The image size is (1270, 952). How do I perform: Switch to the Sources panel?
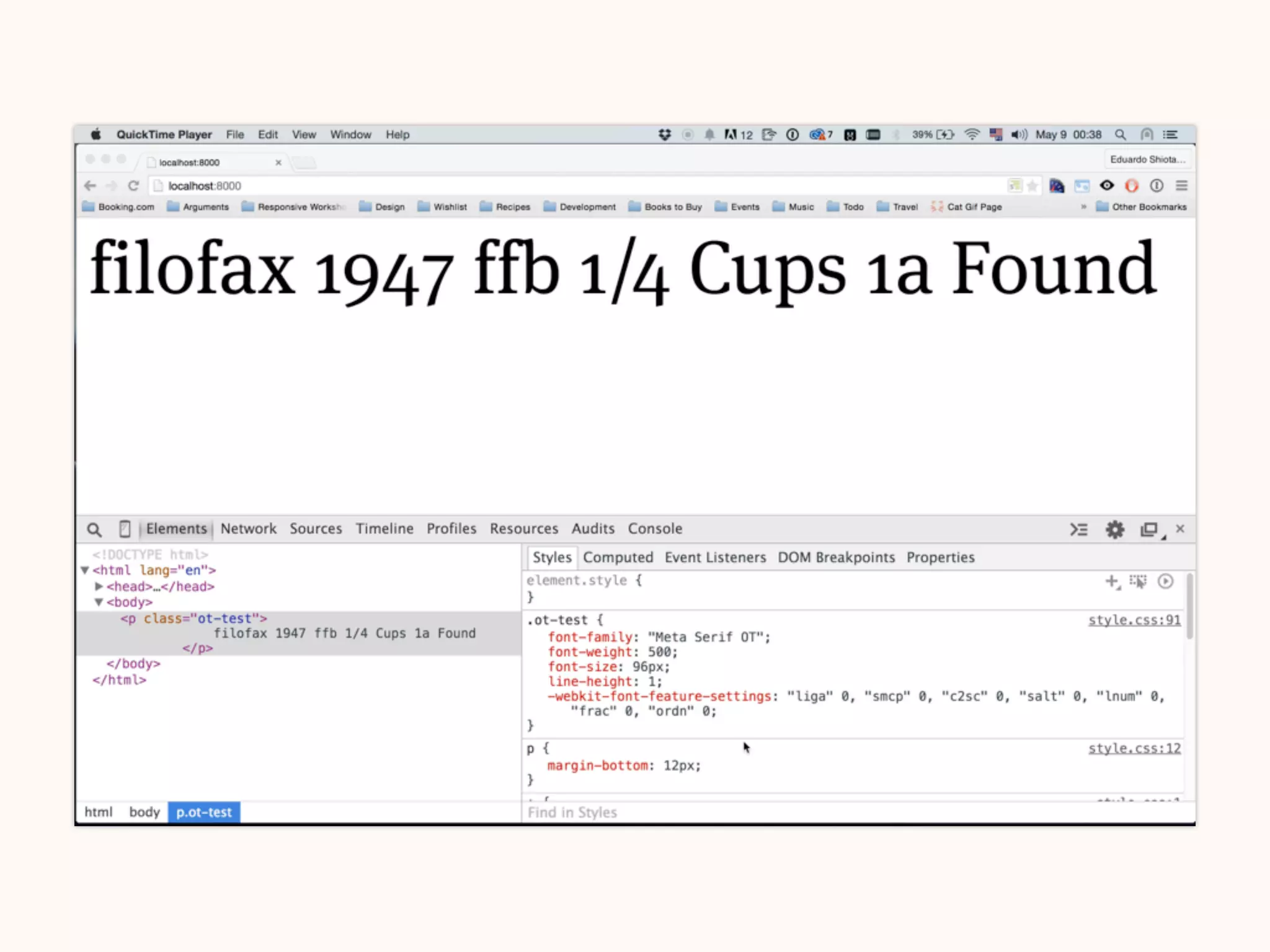316,529
